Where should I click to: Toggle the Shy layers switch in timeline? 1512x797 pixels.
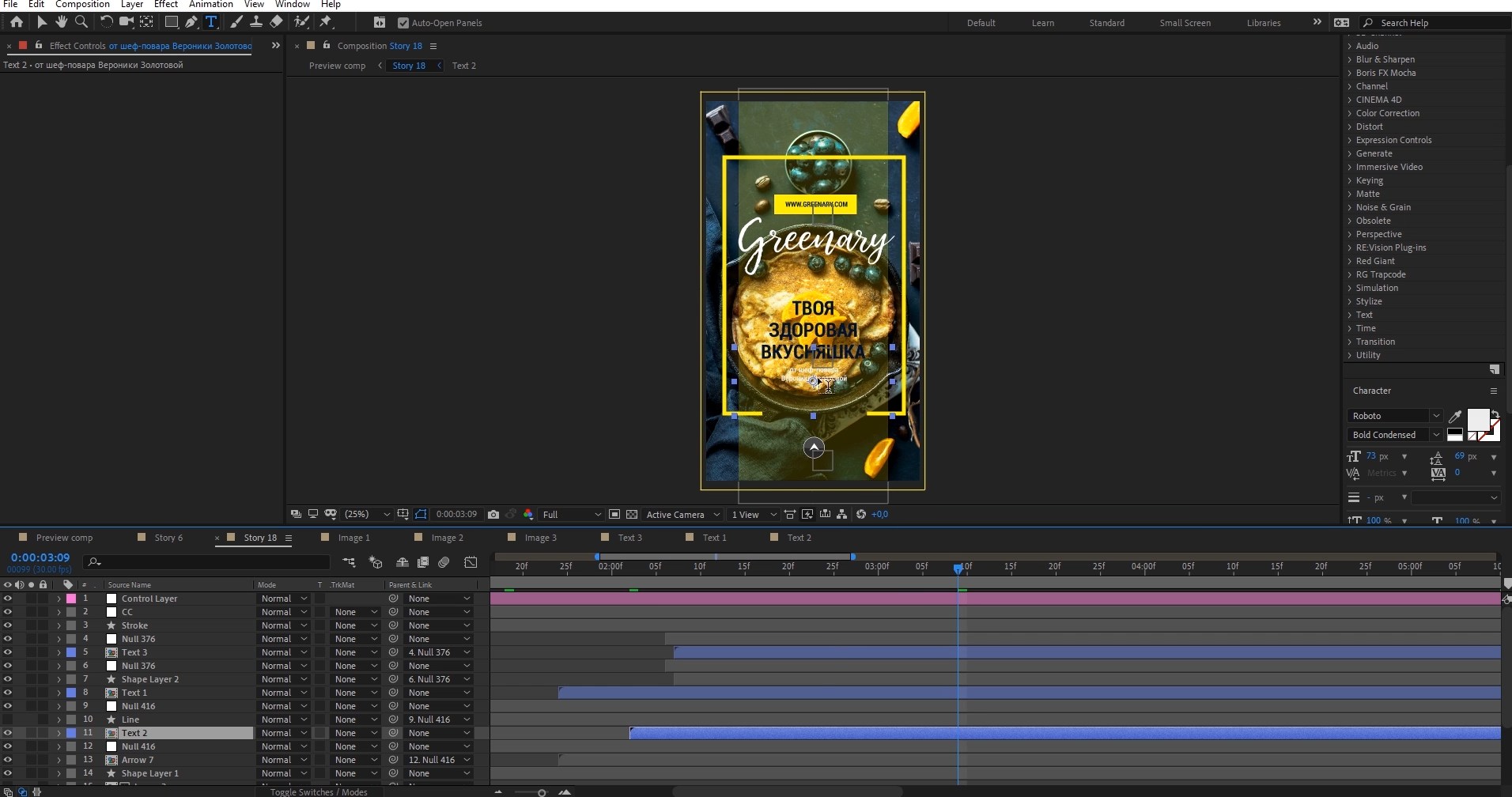[402, 562]
